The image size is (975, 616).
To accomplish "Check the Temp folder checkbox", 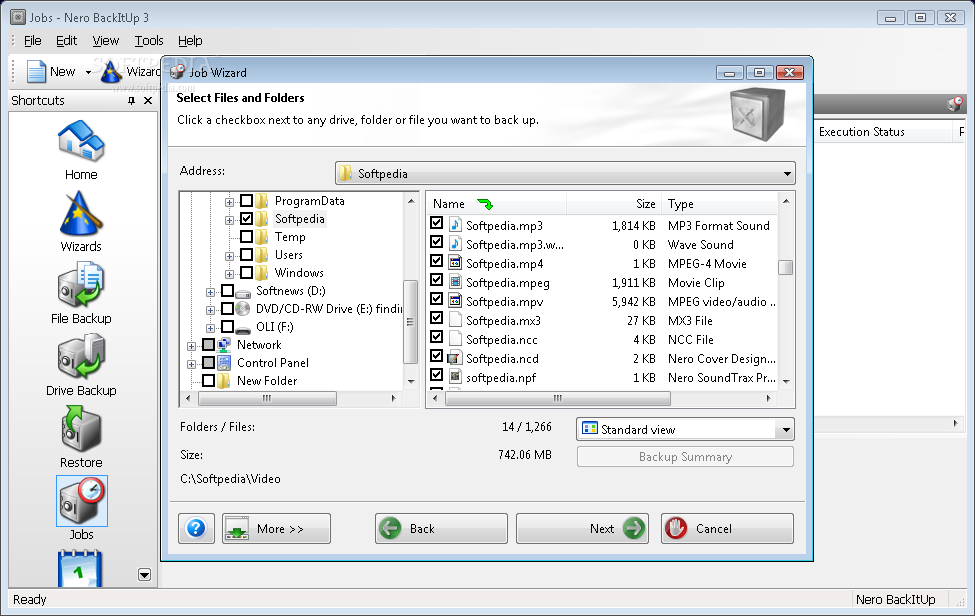I will click(x=246, y=237).
